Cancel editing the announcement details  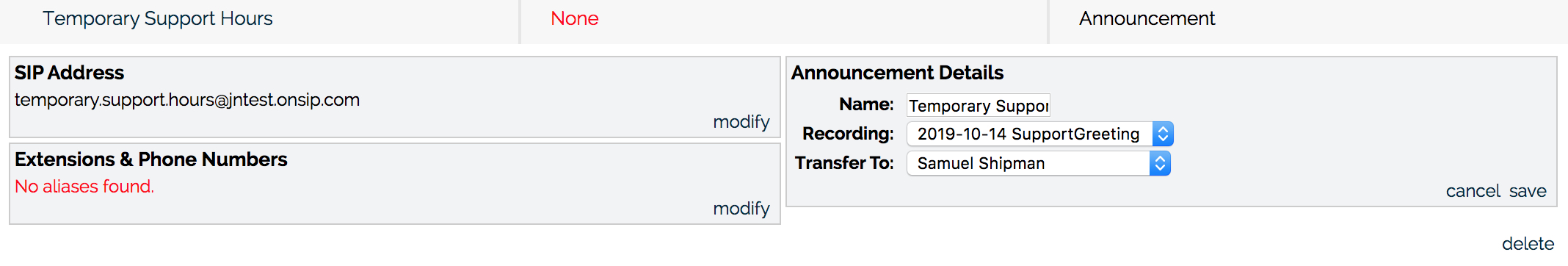point(1473,191)
